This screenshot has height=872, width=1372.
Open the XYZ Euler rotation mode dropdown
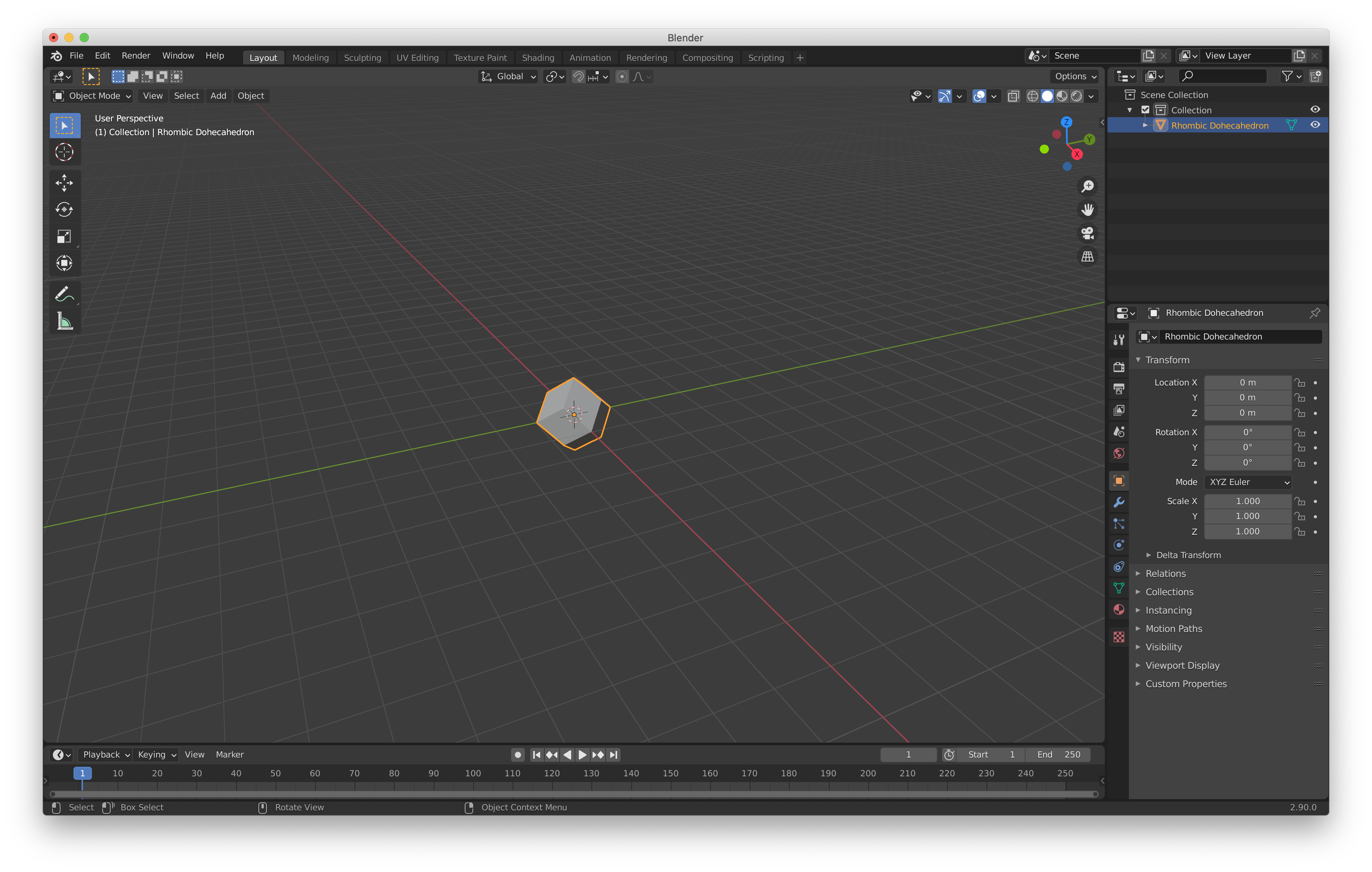(1248, 482)
